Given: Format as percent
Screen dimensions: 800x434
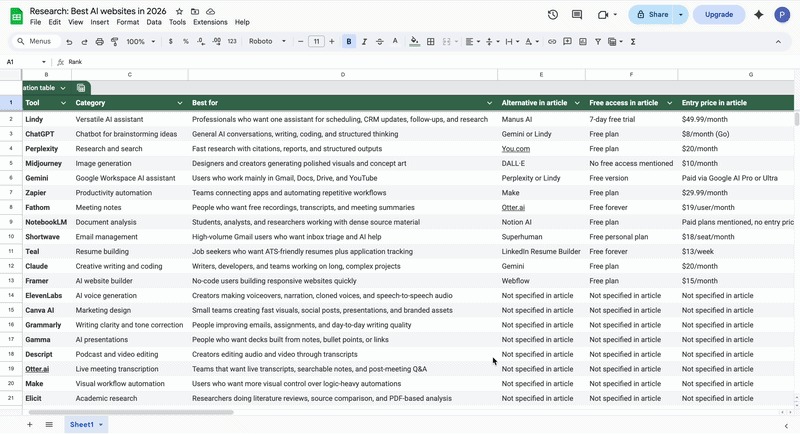Looking at the screenshot, I should coord(186,42).
